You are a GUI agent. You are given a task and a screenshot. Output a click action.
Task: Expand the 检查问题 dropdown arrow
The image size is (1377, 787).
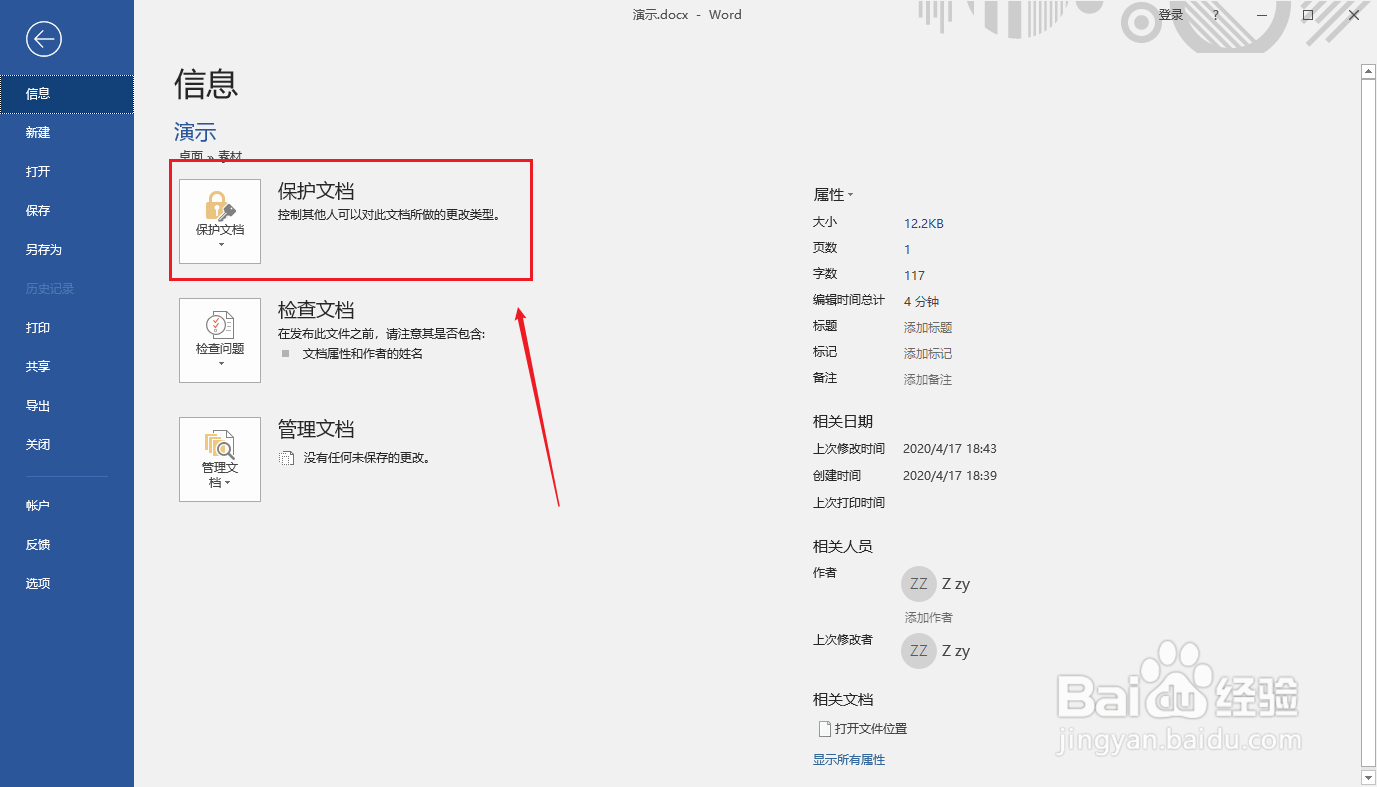pyautogui.click(x=219, y=363)
